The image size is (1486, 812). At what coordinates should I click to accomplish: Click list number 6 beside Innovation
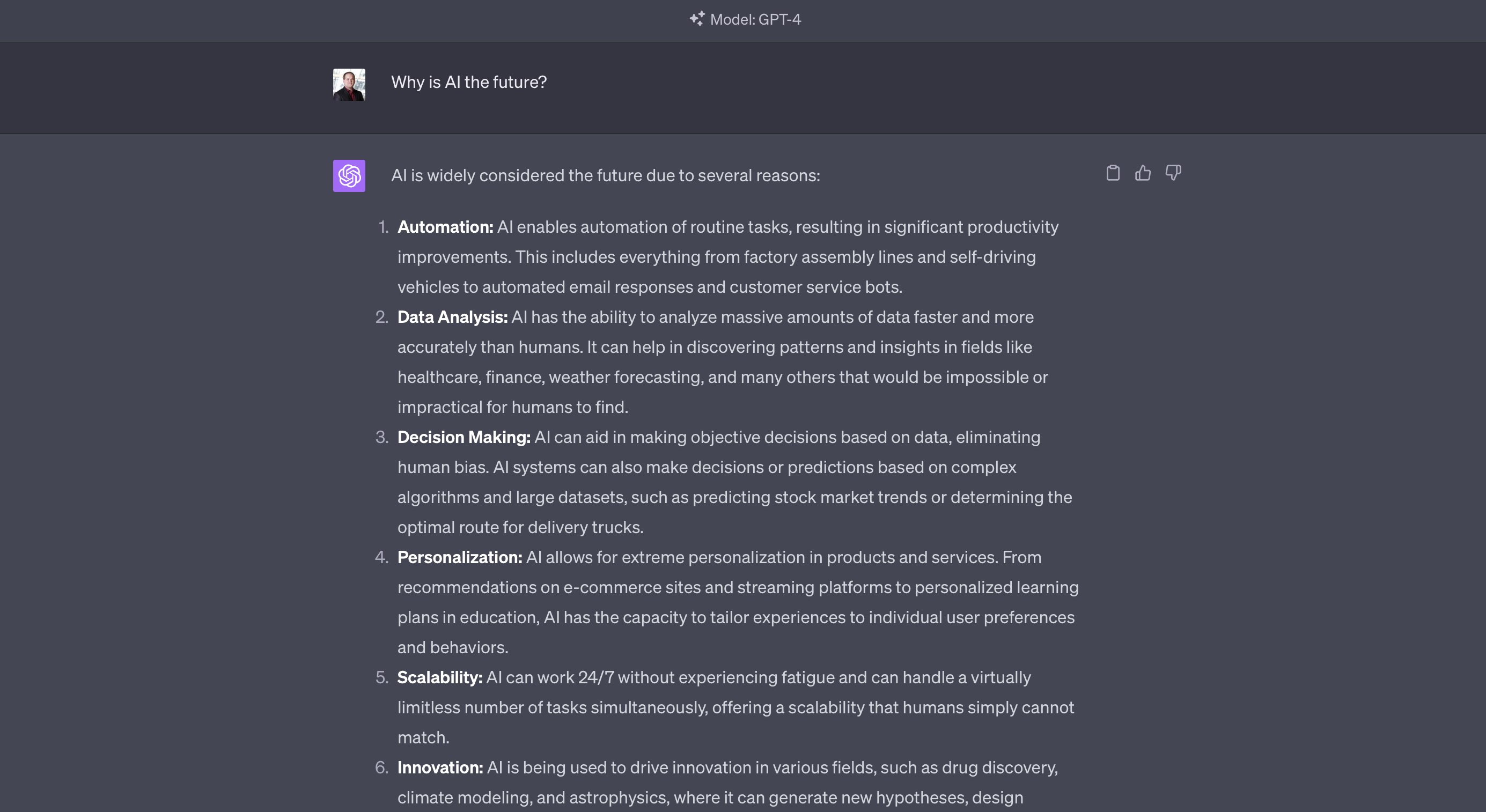tap(382, 767)
